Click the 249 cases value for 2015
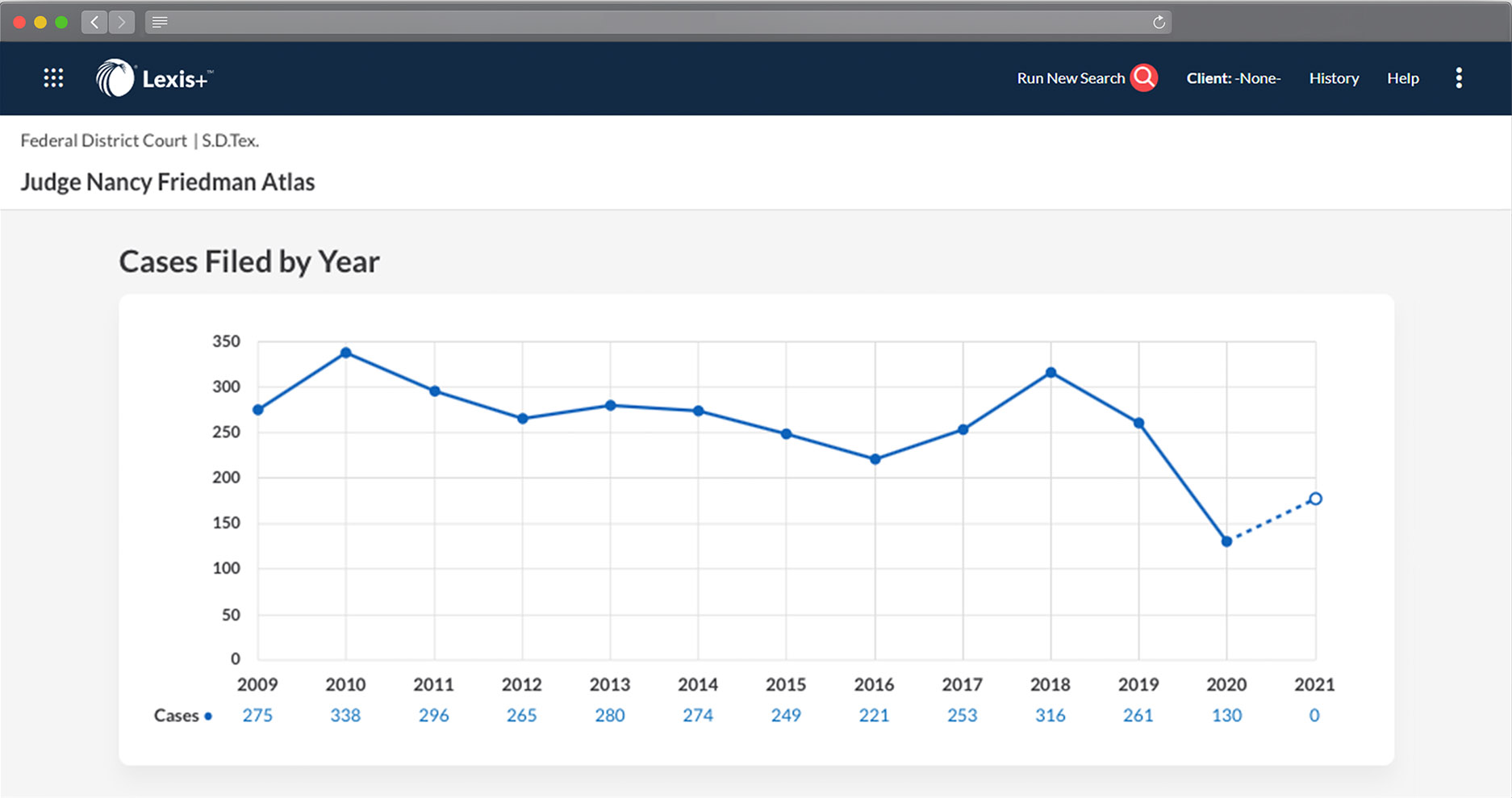 [786, 716]
